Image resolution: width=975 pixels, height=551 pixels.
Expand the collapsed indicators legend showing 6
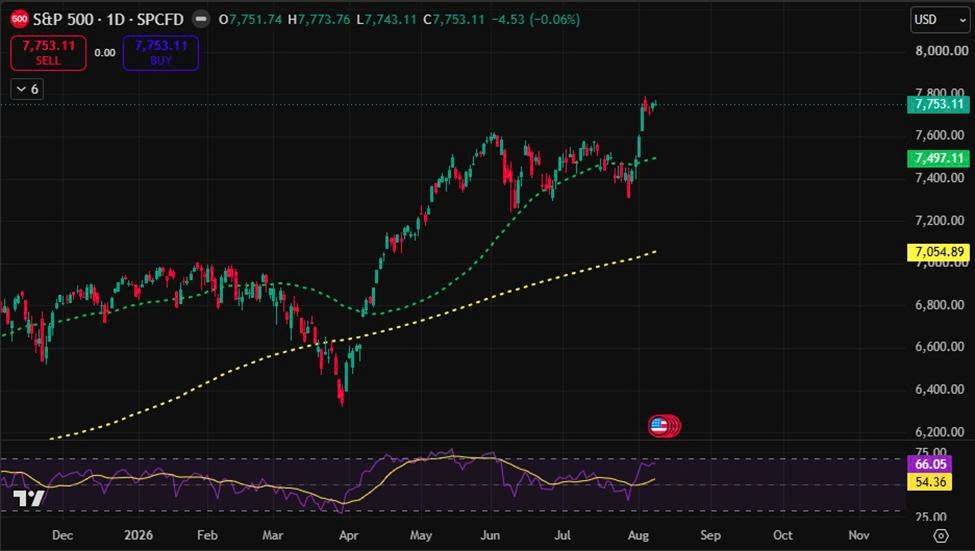click(27, 90)
